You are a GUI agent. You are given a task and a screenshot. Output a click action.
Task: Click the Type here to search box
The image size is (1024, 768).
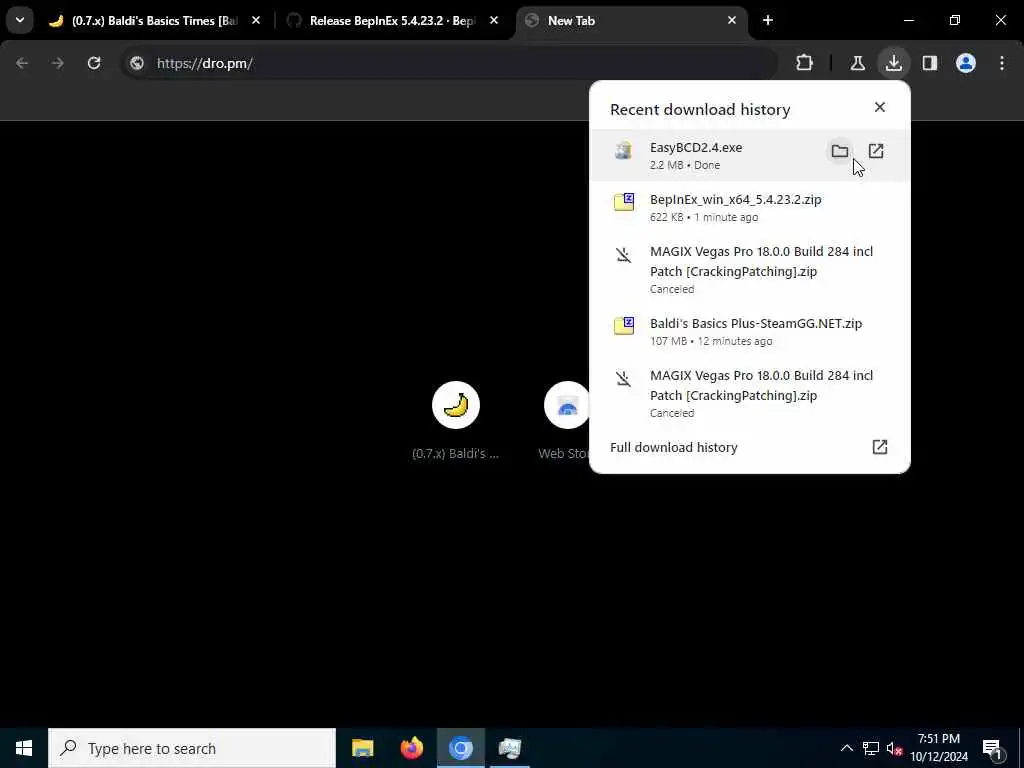tap(192, 748)
